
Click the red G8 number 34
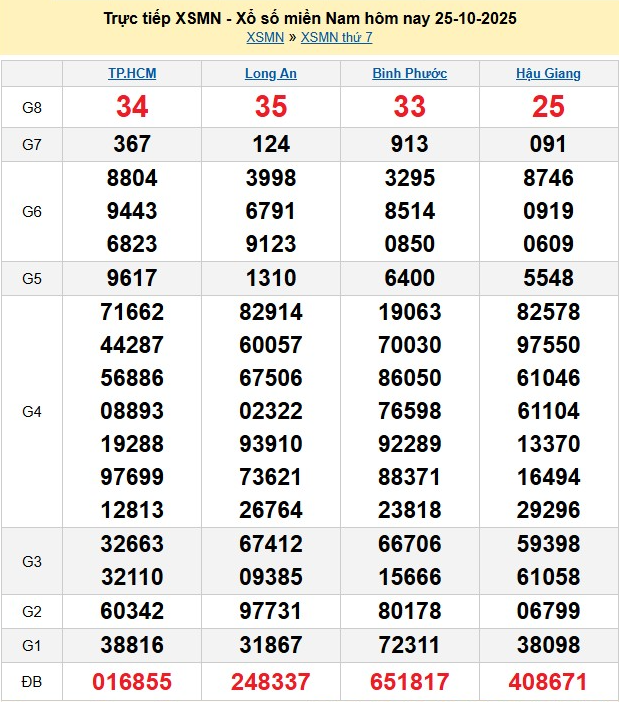pos(132,107)
